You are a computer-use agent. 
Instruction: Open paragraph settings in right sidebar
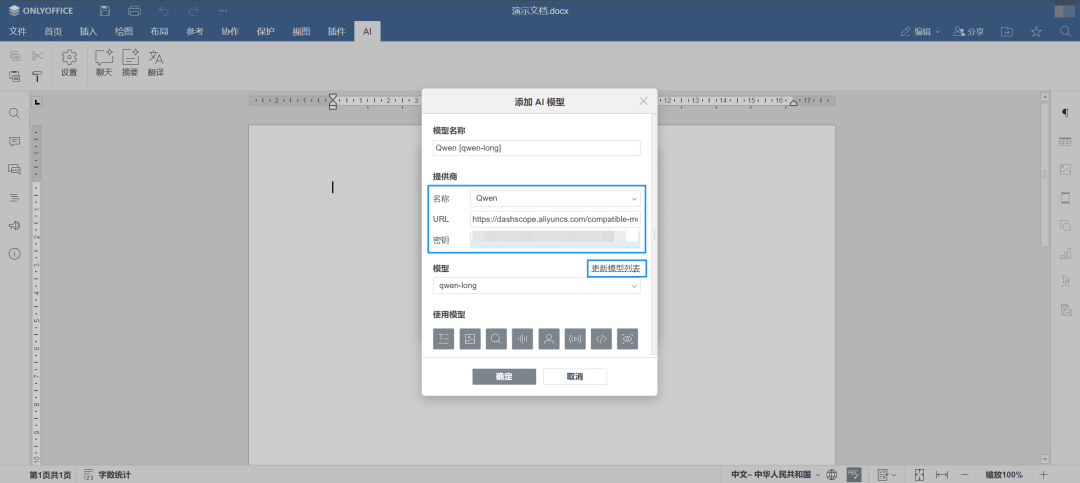pos(1066,113)
